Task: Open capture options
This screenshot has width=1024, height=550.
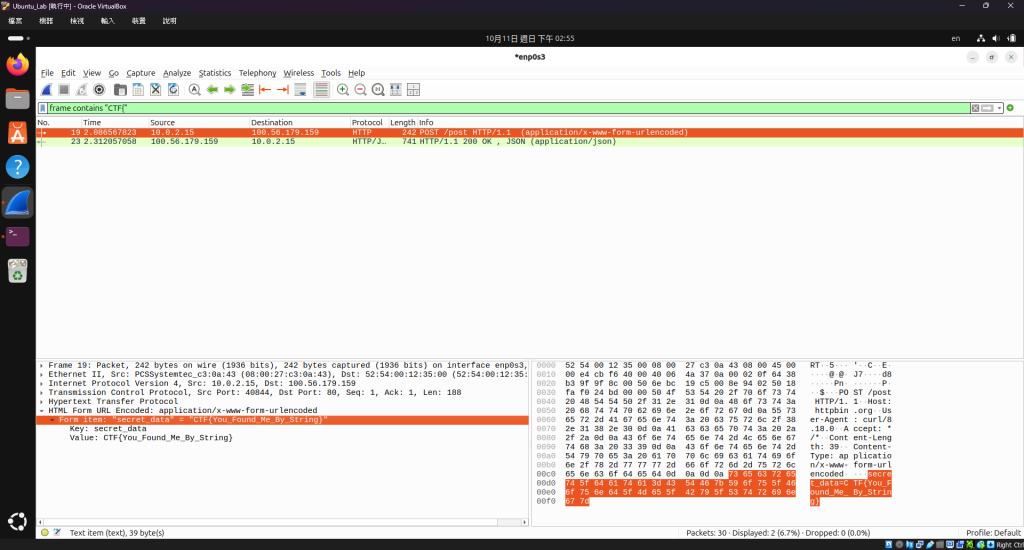Action: tap(99, 90)
